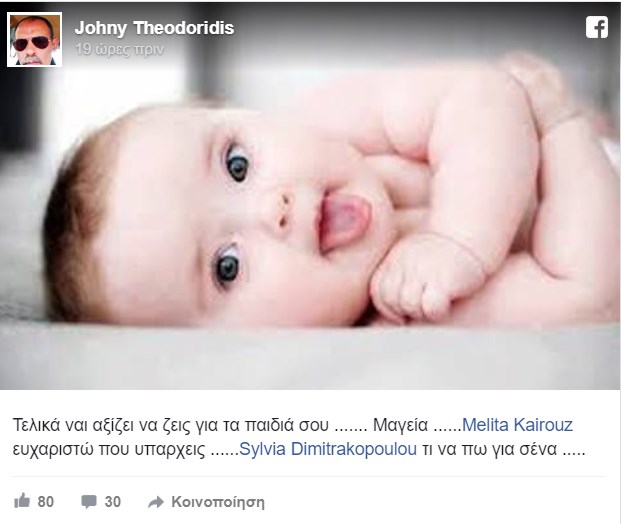621x524 pixels.
Task: Open tagged profile Sylvia Dimitrakopoulou
Action: click(328, 449)
